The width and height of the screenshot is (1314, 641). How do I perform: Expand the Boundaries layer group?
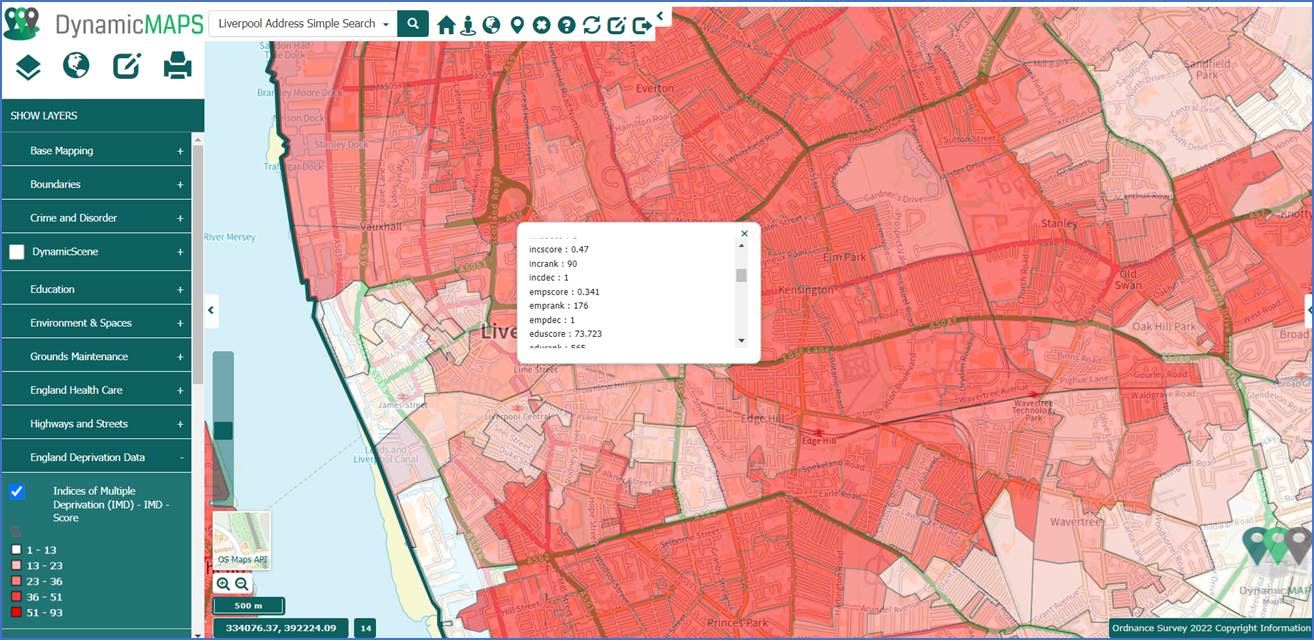[x=180, y=185]
